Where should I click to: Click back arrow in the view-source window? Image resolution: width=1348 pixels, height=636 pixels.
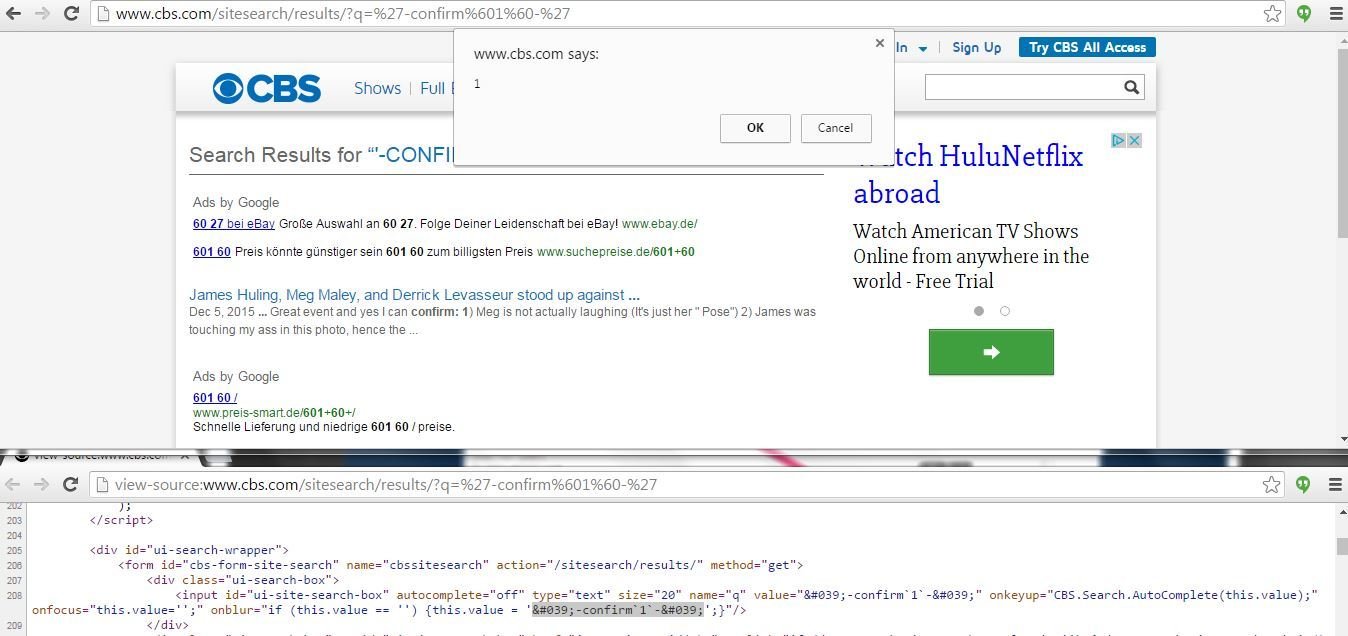point(13,484)
